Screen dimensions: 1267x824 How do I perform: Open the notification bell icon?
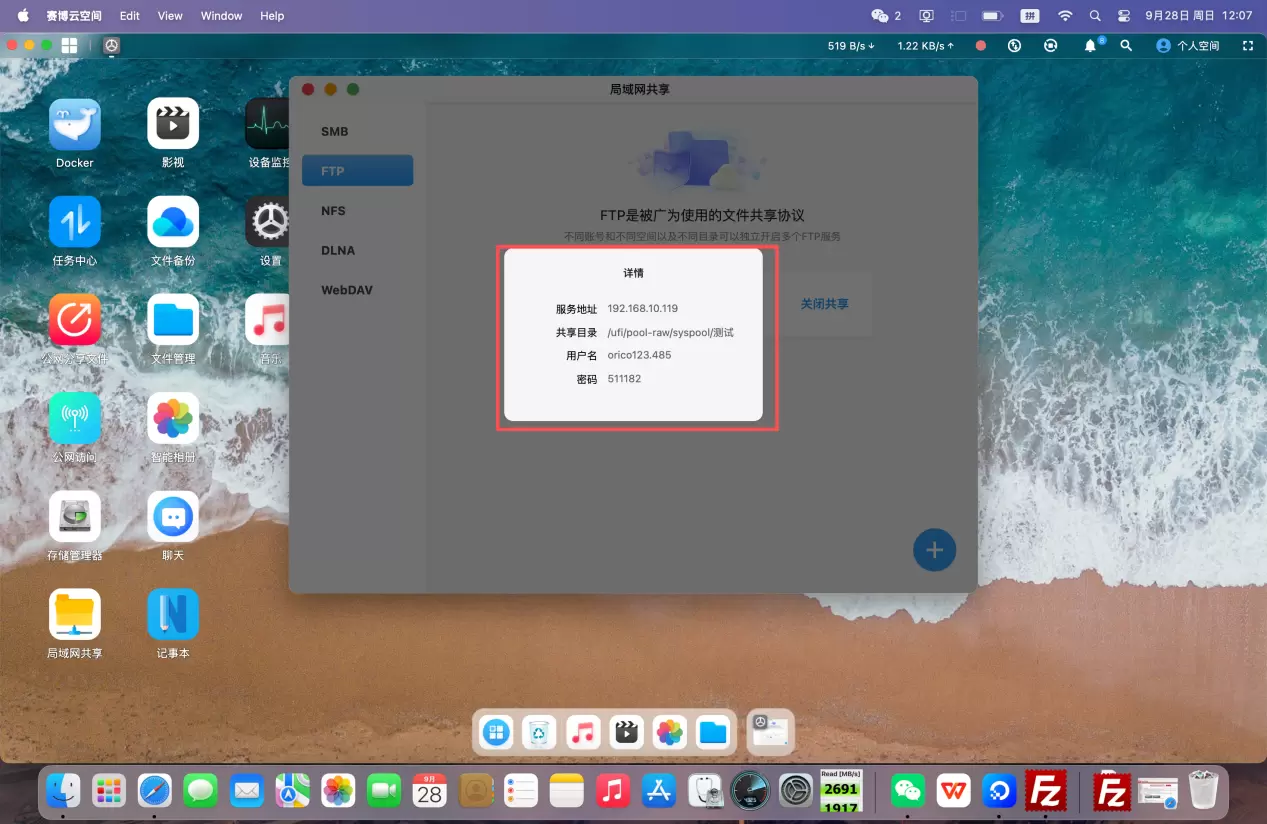tap(1091, 46)
